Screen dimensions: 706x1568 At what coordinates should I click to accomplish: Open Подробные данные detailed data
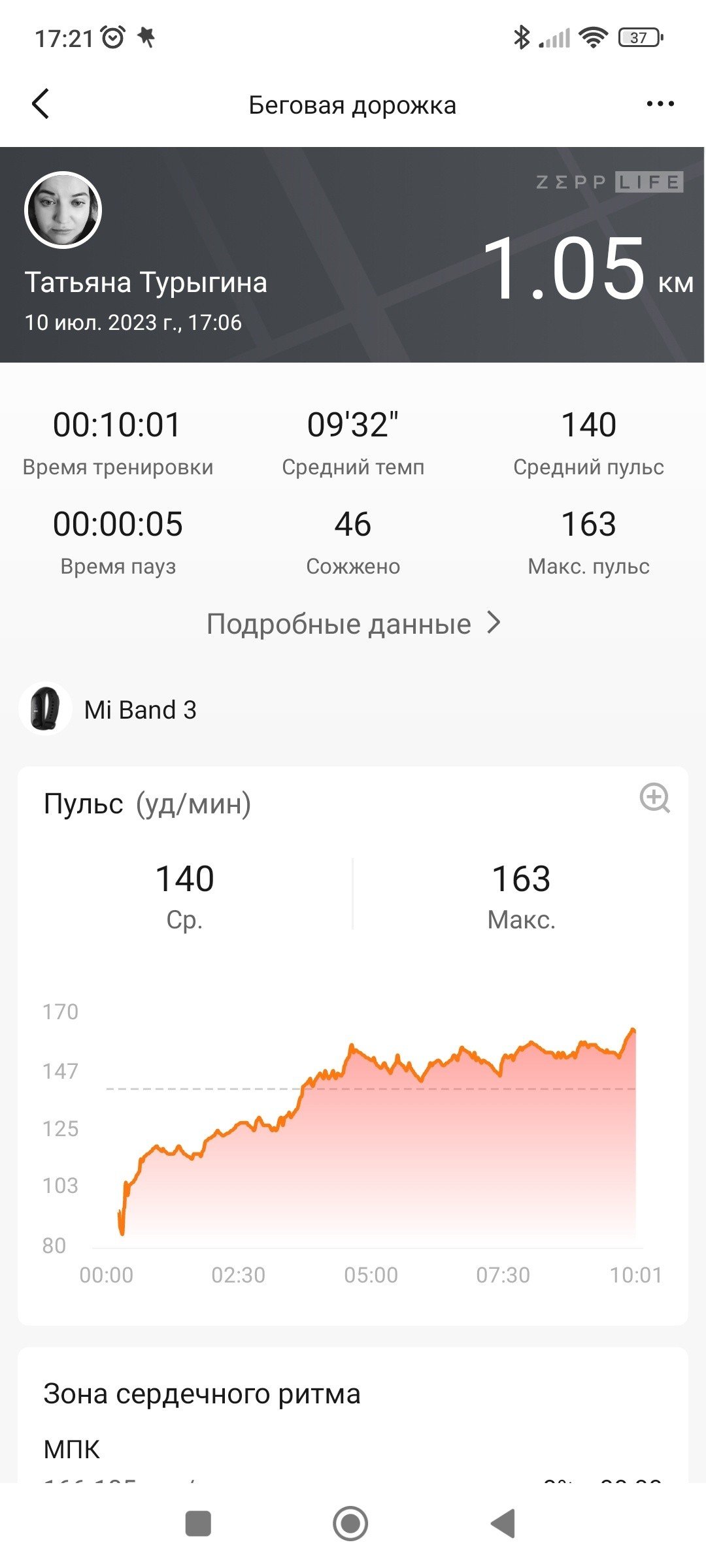pos(339,624)
